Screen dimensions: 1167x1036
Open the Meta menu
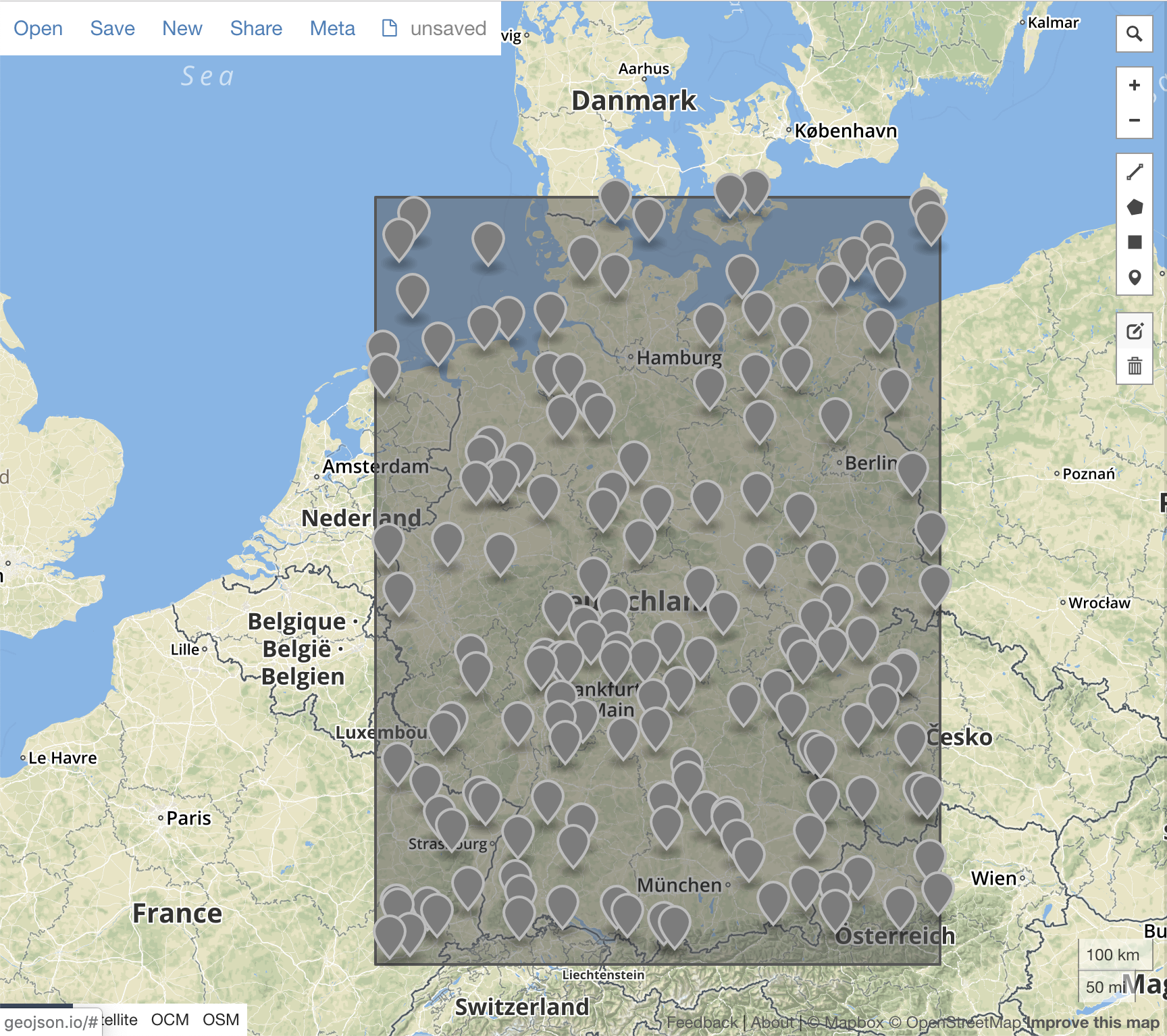pos(332,28)
